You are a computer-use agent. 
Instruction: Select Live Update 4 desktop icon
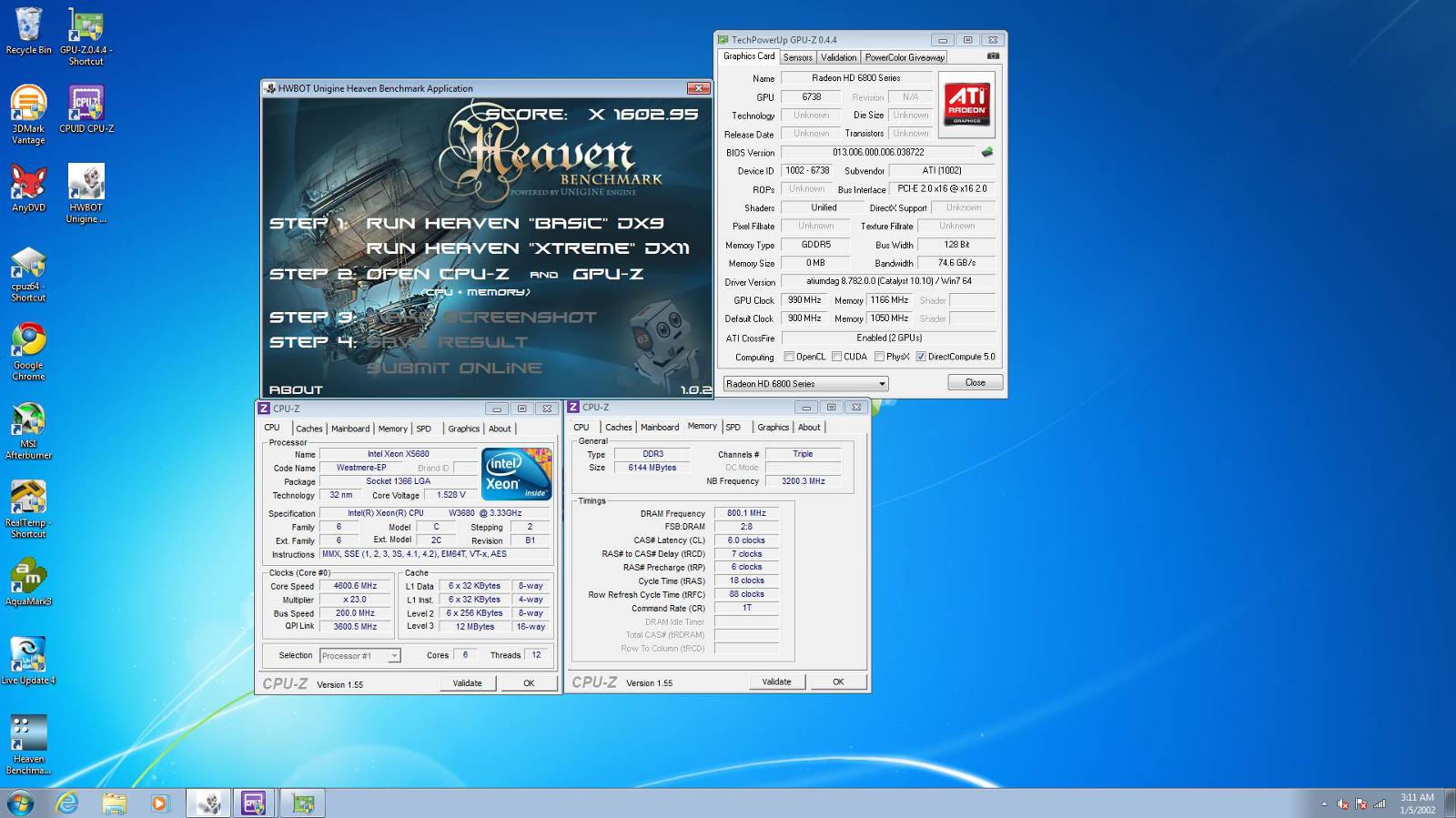tap(28, 661)
